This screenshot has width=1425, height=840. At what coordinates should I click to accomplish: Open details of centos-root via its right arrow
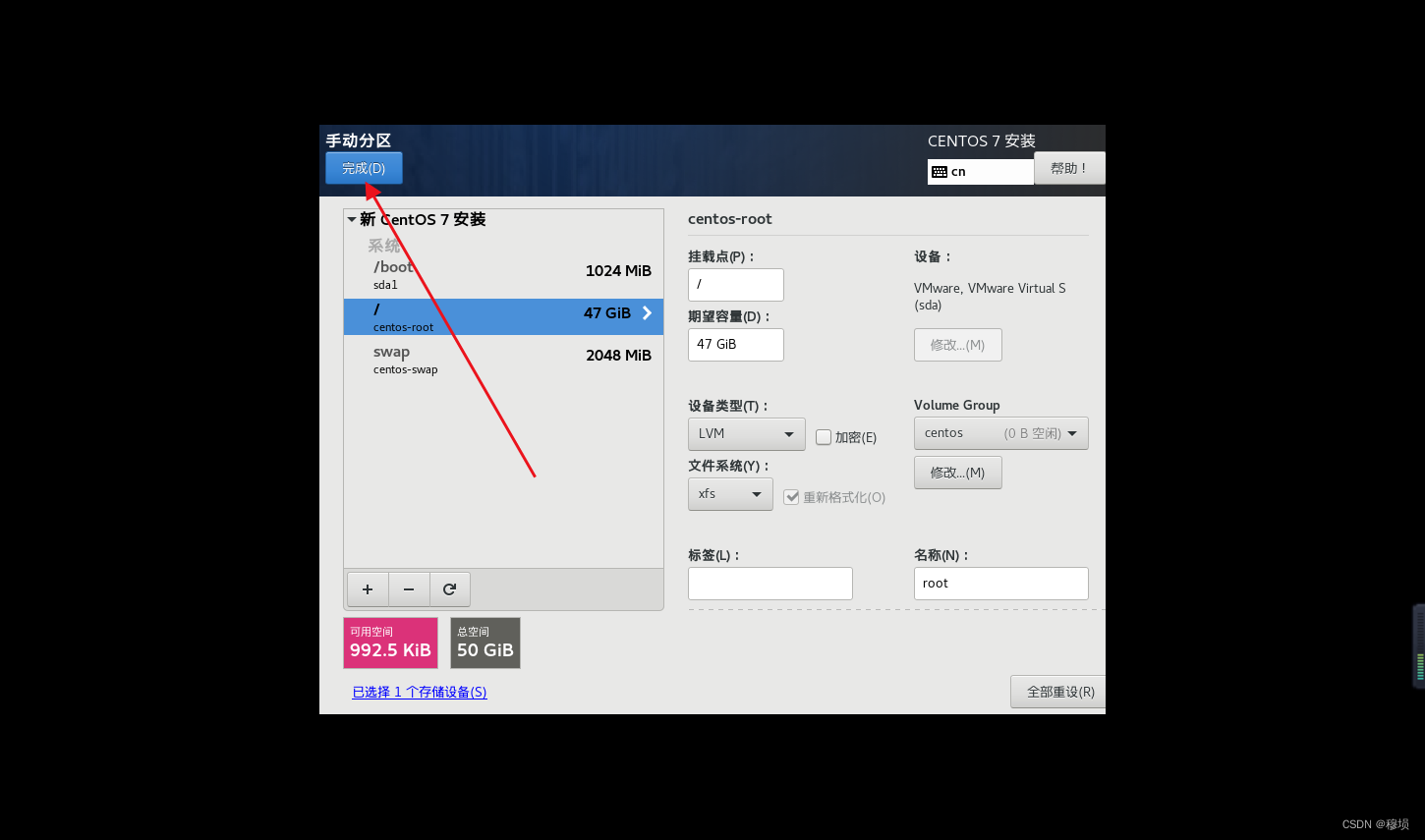coord(646,313)
